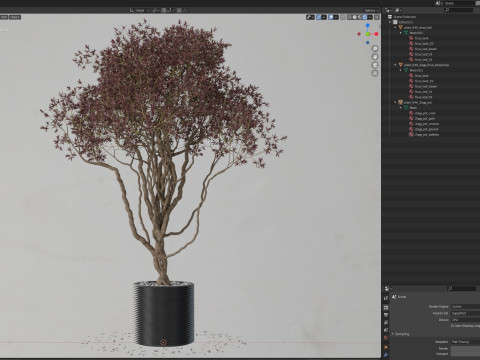Select plant_040_Zapp_pot in outliner
The width and height of the screenshot is (480, 360).
click(x=418, y=102)
